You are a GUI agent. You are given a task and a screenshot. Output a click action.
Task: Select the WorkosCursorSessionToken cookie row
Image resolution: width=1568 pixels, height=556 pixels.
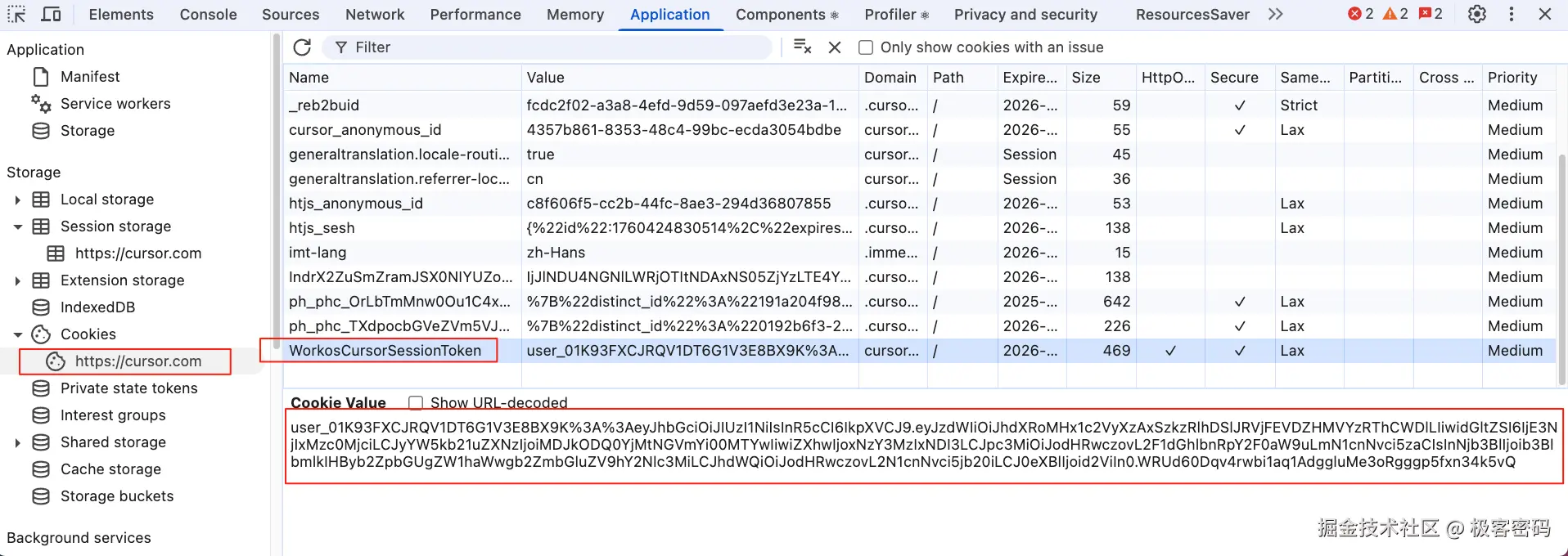pos(920,351)
